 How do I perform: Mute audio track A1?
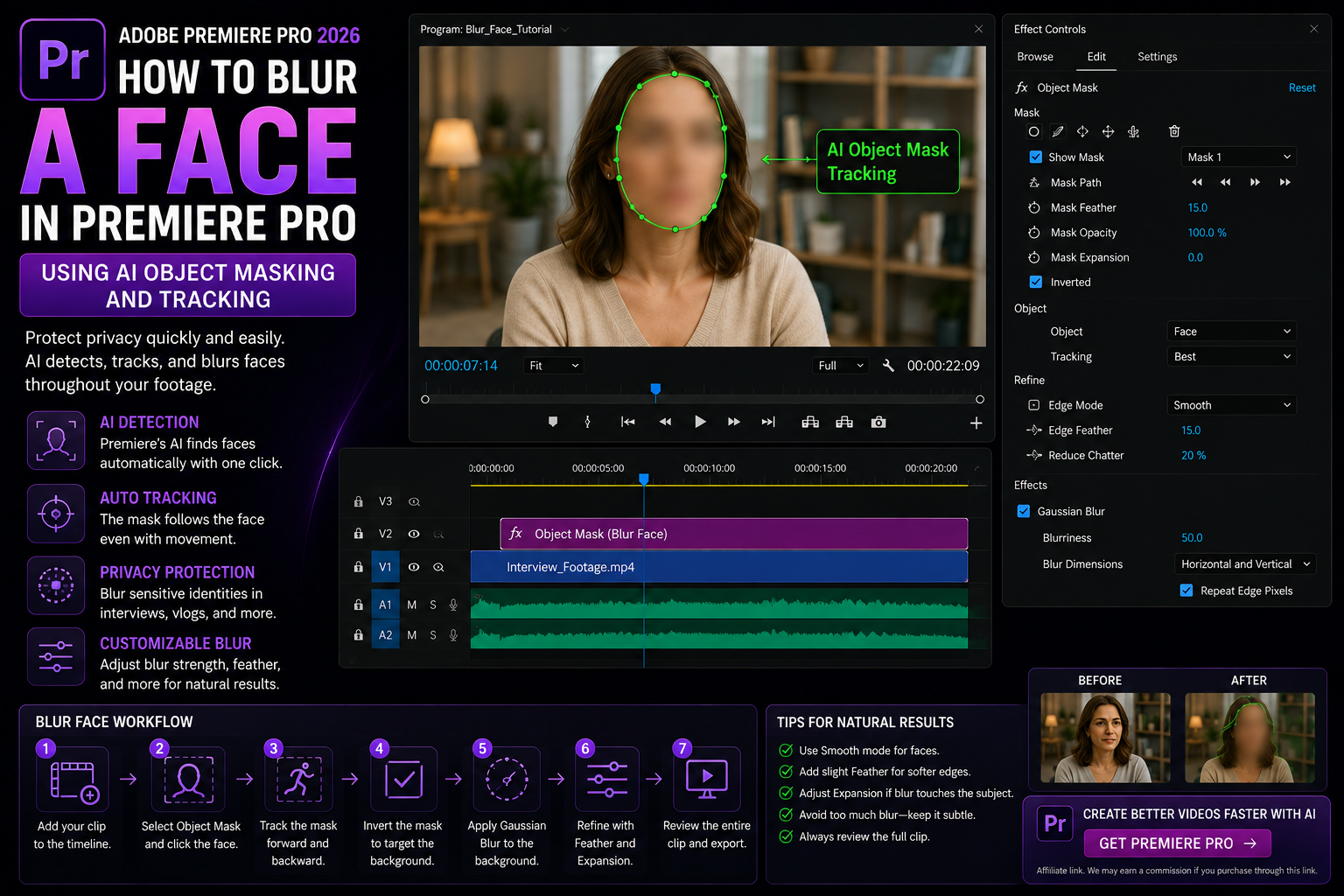point(412,605)
